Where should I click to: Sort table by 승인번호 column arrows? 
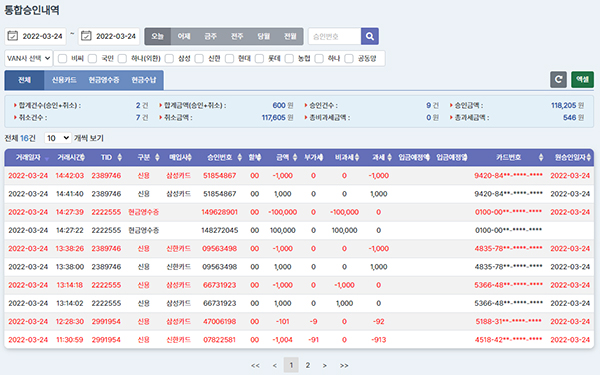(x=240, y=157)
